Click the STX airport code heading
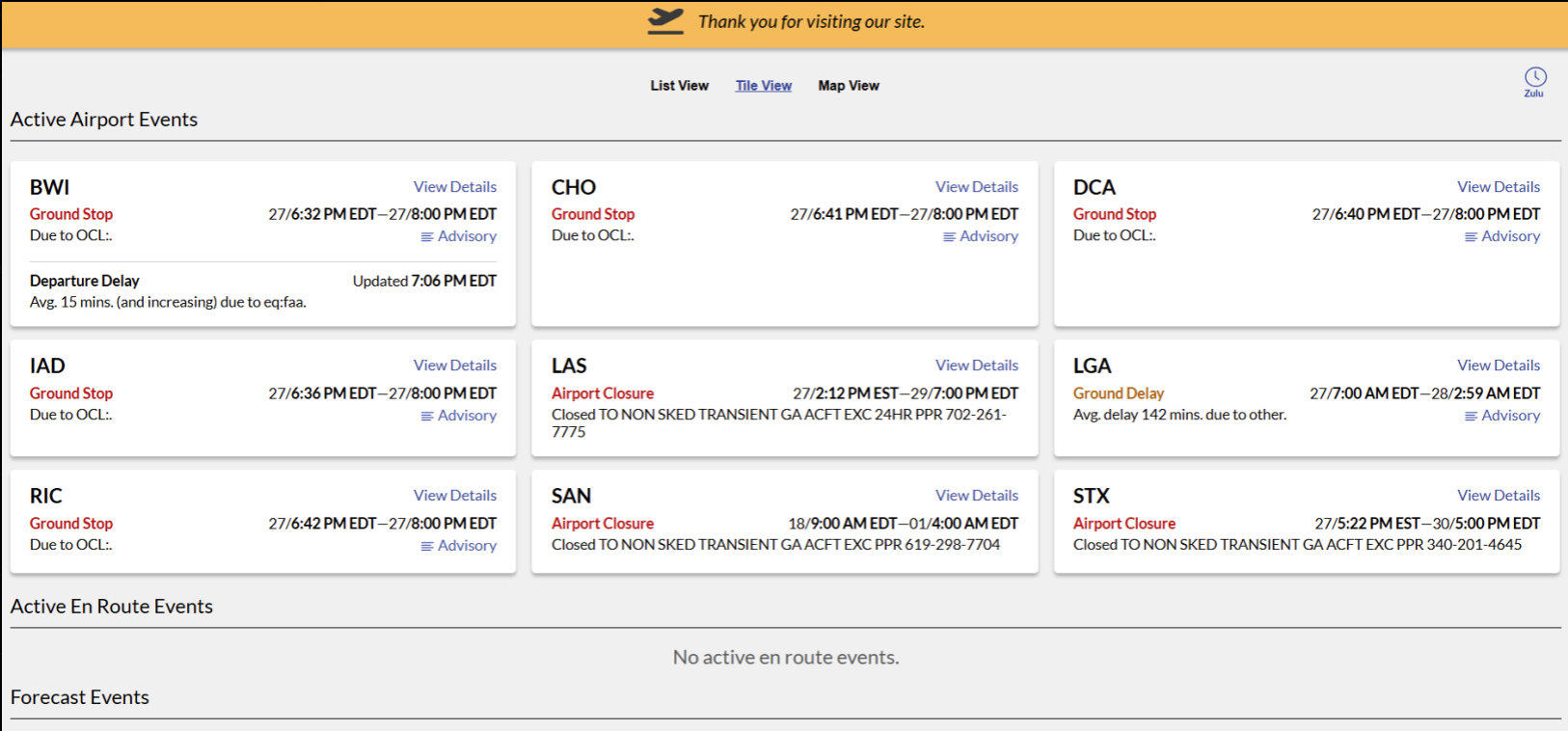The image size is (1568, 731). (x=1092, y=496)
